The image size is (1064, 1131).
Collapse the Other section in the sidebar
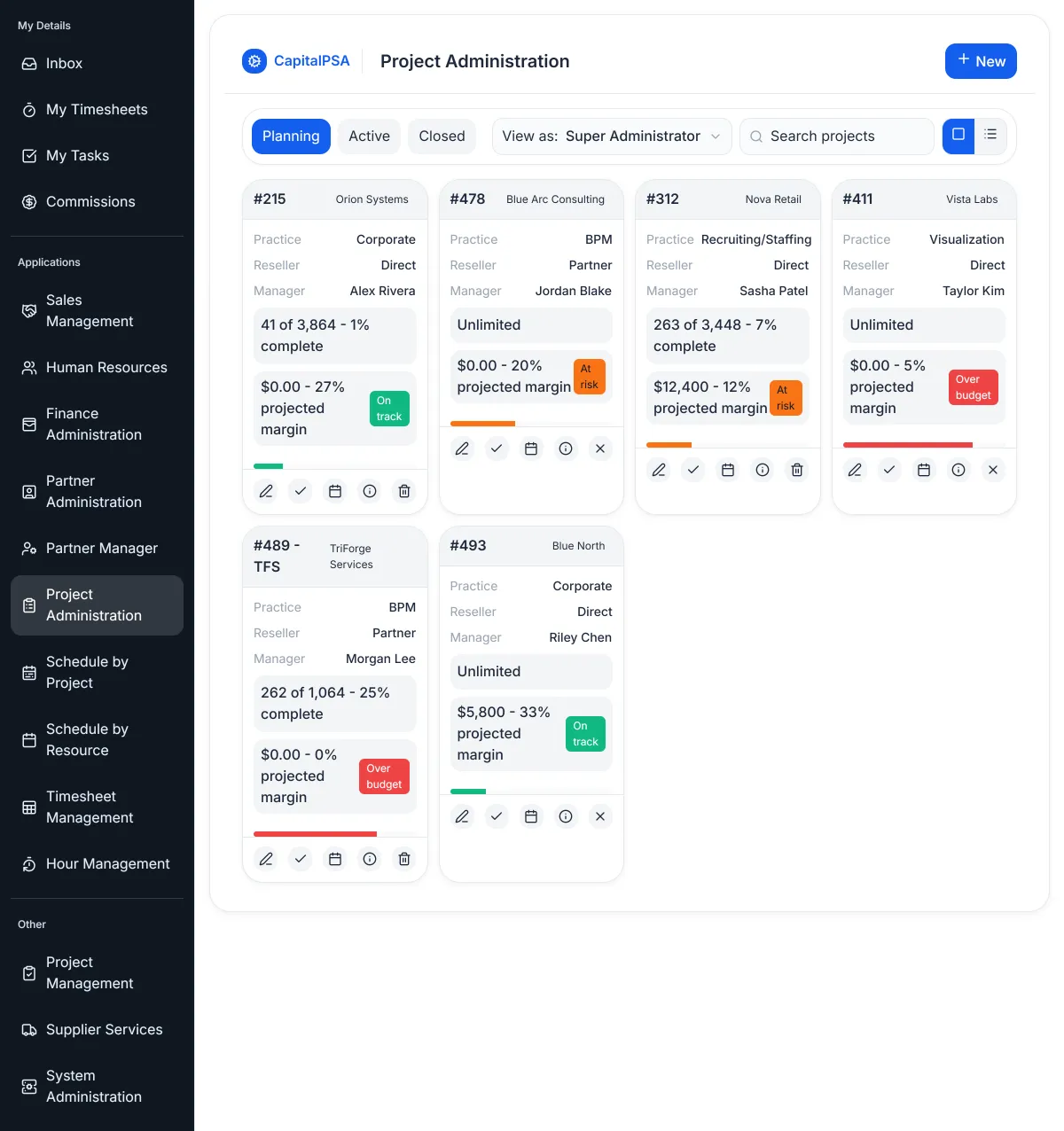tap(31, 924)
